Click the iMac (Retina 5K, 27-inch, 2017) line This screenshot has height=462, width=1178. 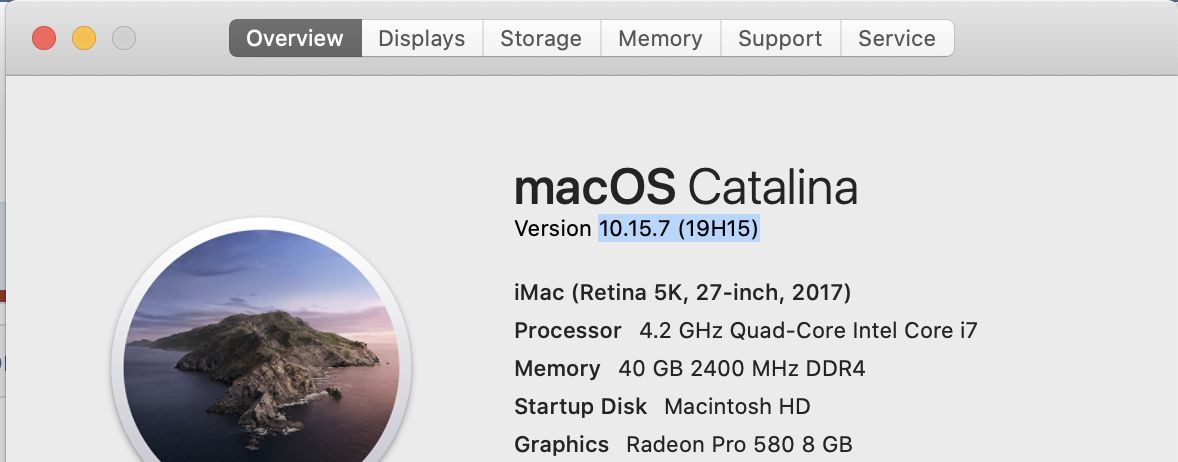682,293
